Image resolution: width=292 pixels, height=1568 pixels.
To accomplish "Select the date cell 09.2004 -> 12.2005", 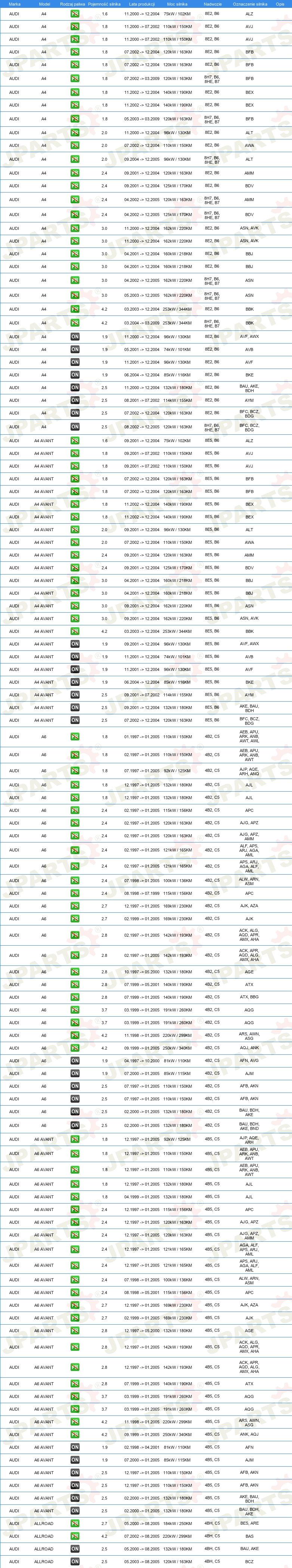I will 142,160.
